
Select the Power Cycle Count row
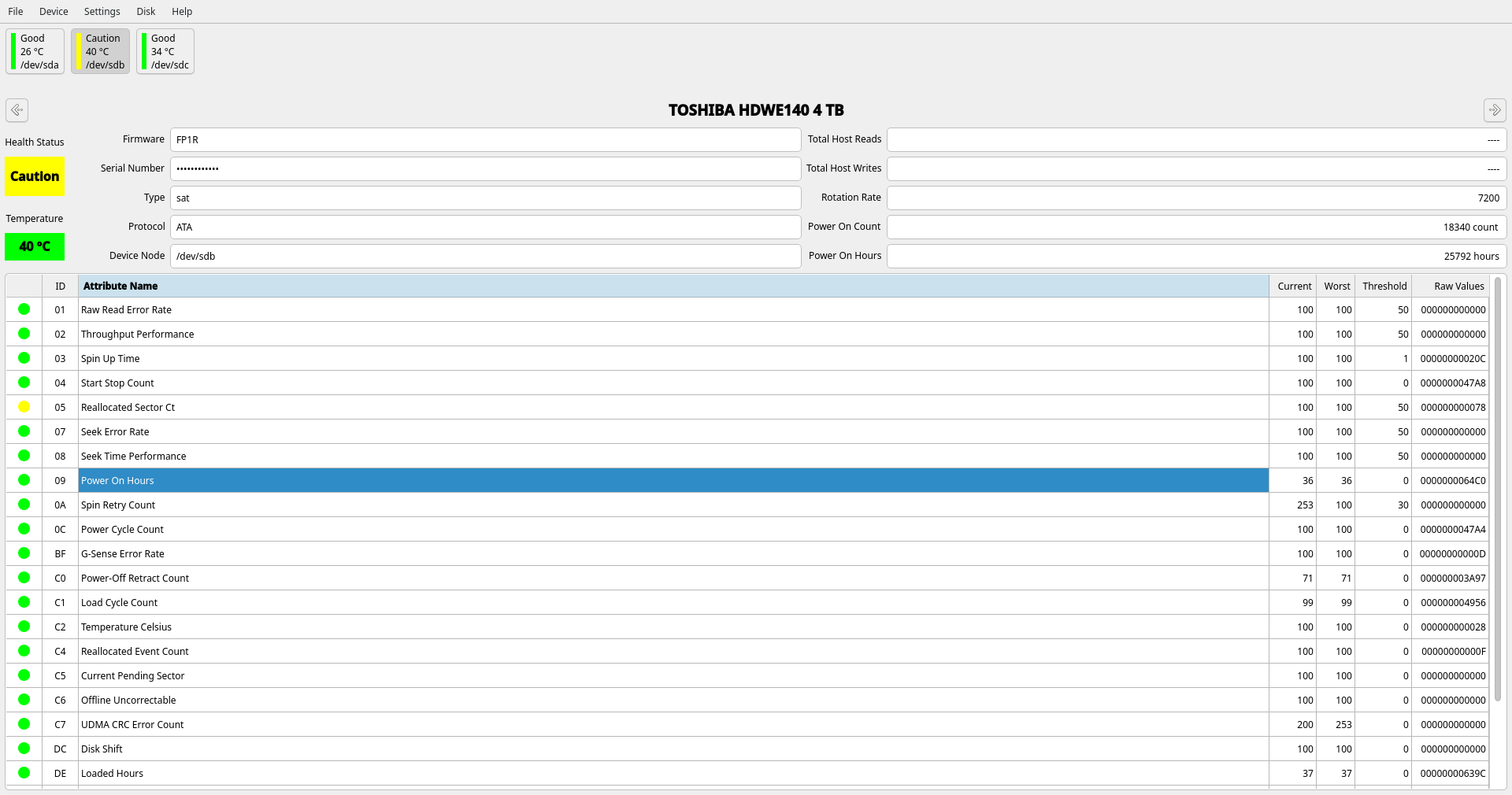[747, 529]
